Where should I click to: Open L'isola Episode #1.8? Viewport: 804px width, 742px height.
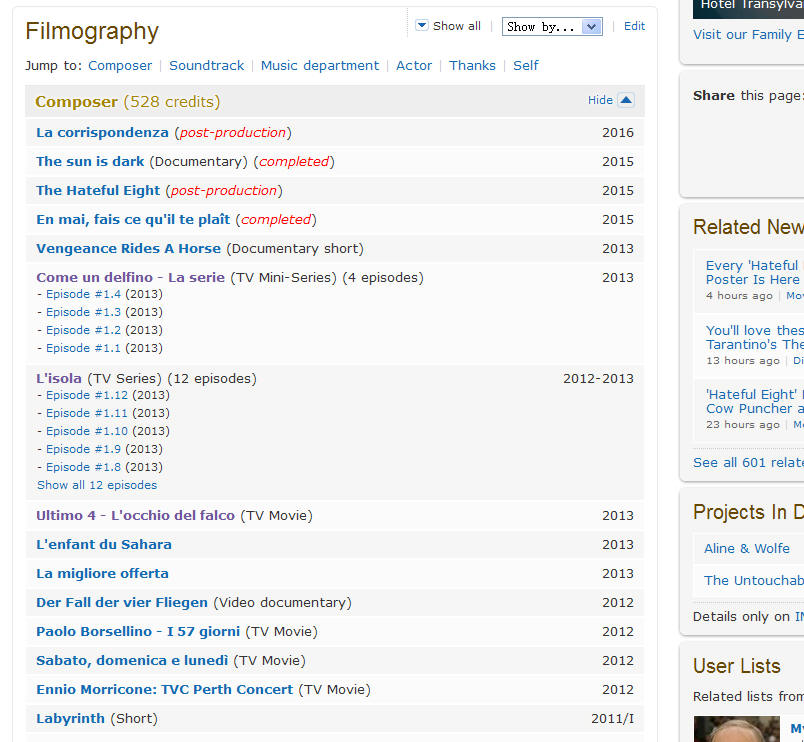pos(83,467)
